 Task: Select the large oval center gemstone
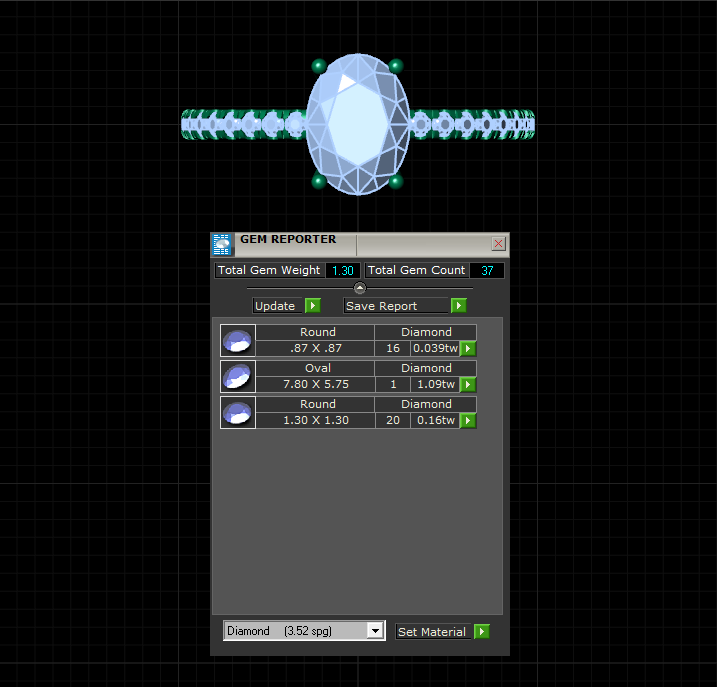[x=358, y=124]
